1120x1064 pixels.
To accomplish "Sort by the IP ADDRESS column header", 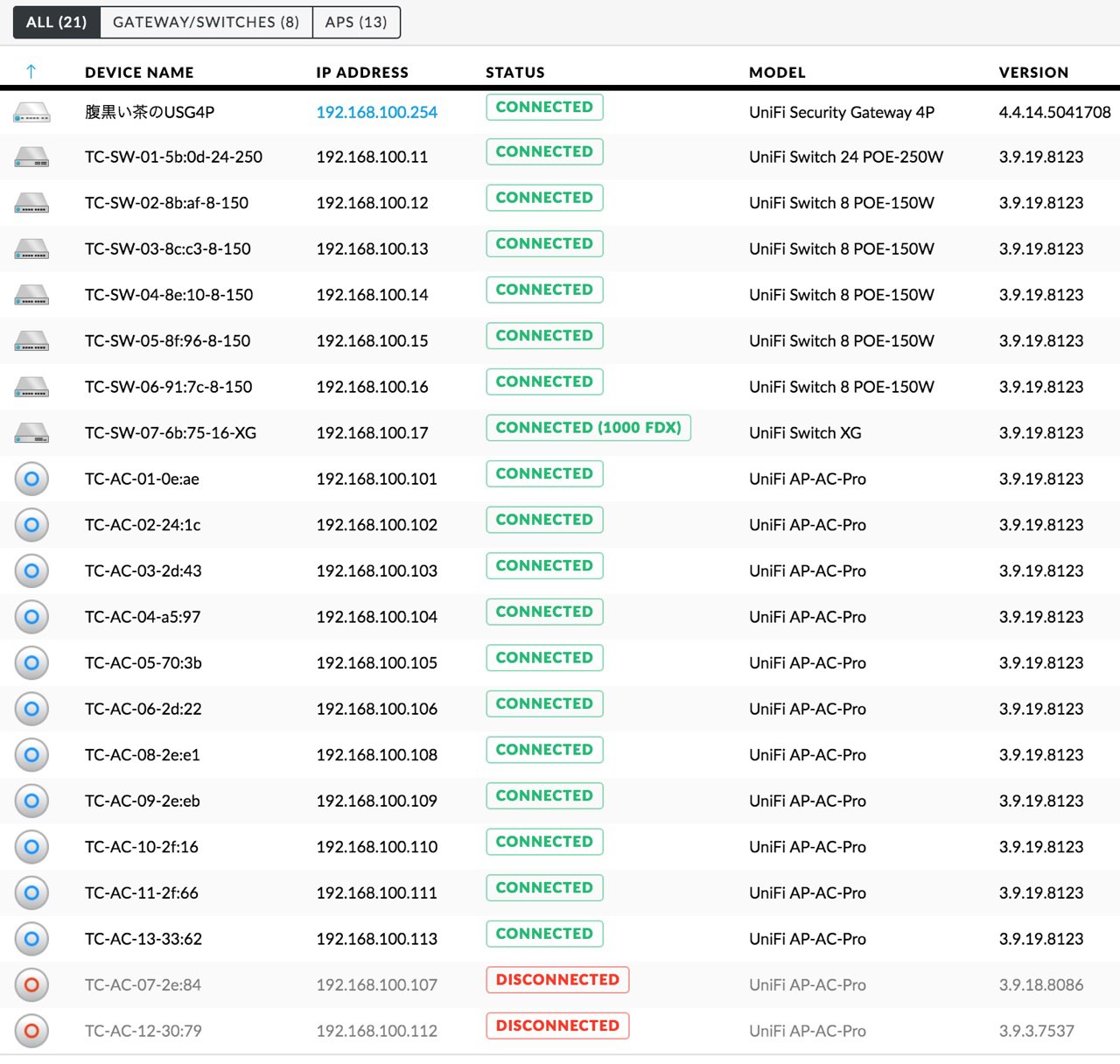I will click(x=362, y=73).
